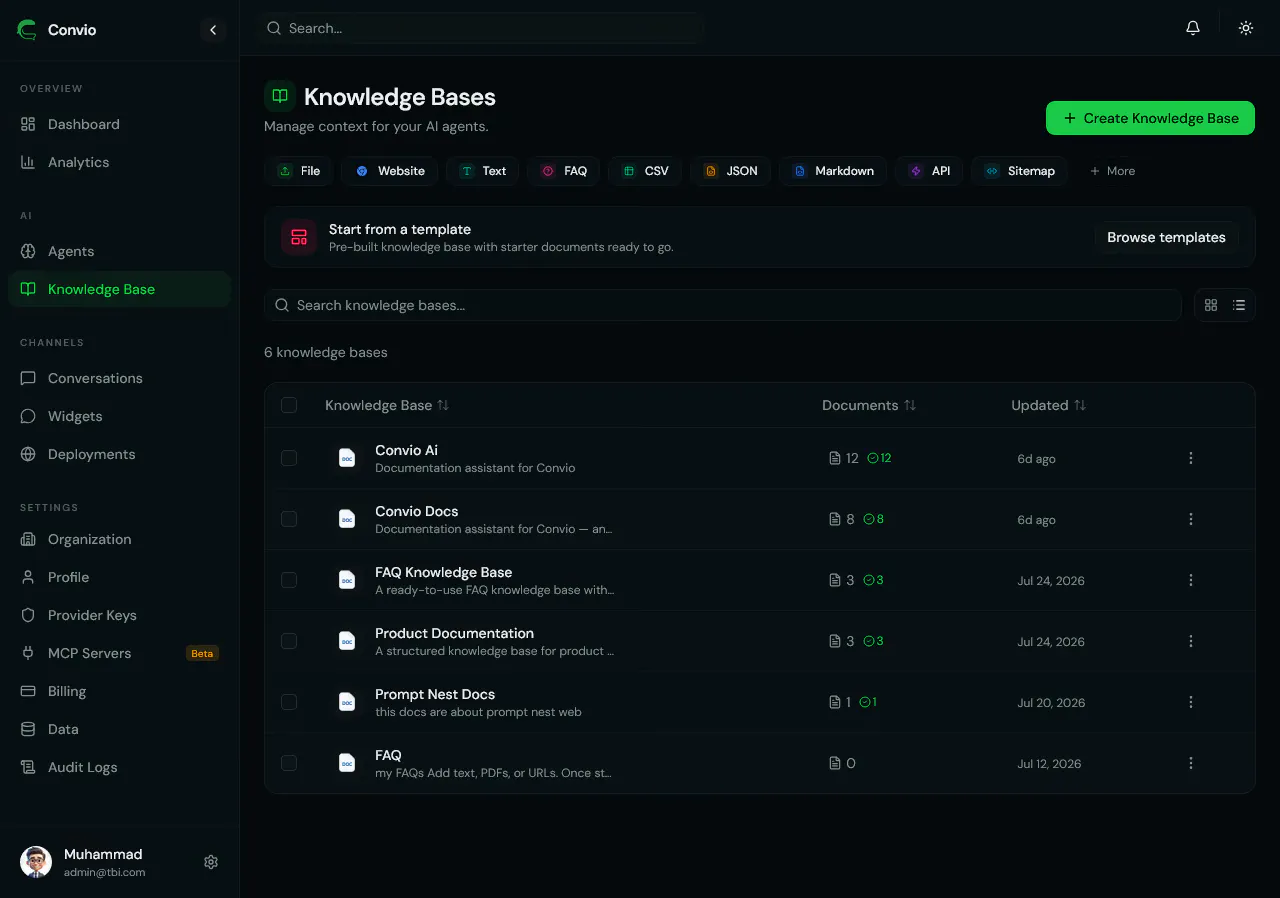The height and width of the screenshot is (898, 1280).
Task: Choose the Sitemap source type chip
Action: 1020,171
